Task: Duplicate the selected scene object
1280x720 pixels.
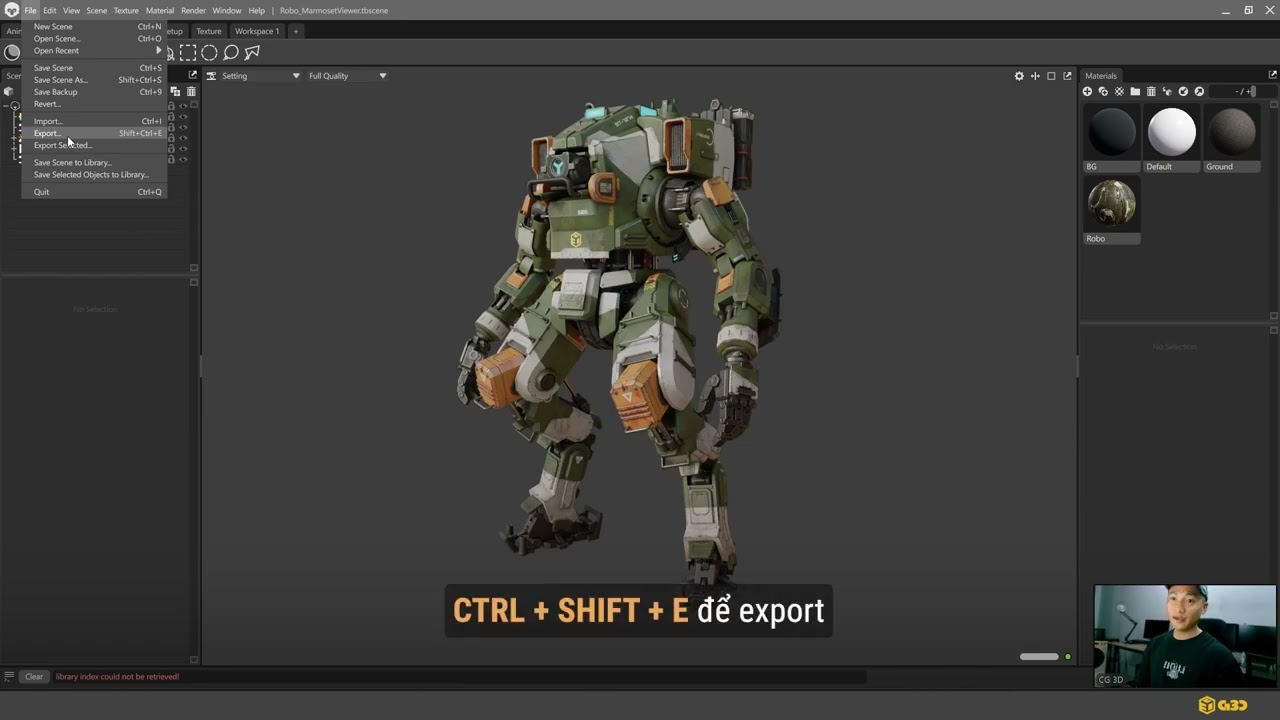Action: pos(175,91)
